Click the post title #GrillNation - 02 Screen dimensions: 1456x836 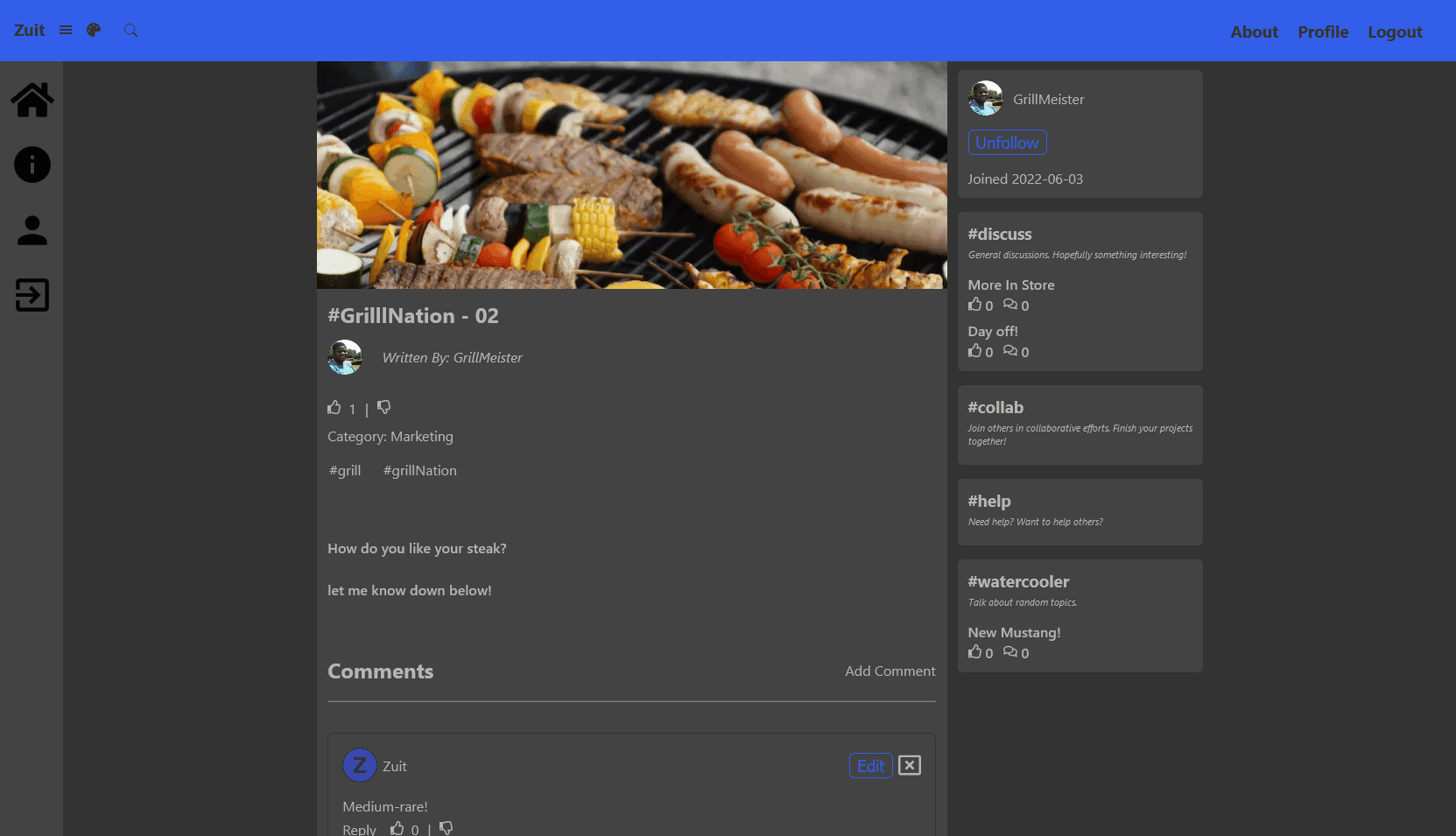(x=413, y=315)
